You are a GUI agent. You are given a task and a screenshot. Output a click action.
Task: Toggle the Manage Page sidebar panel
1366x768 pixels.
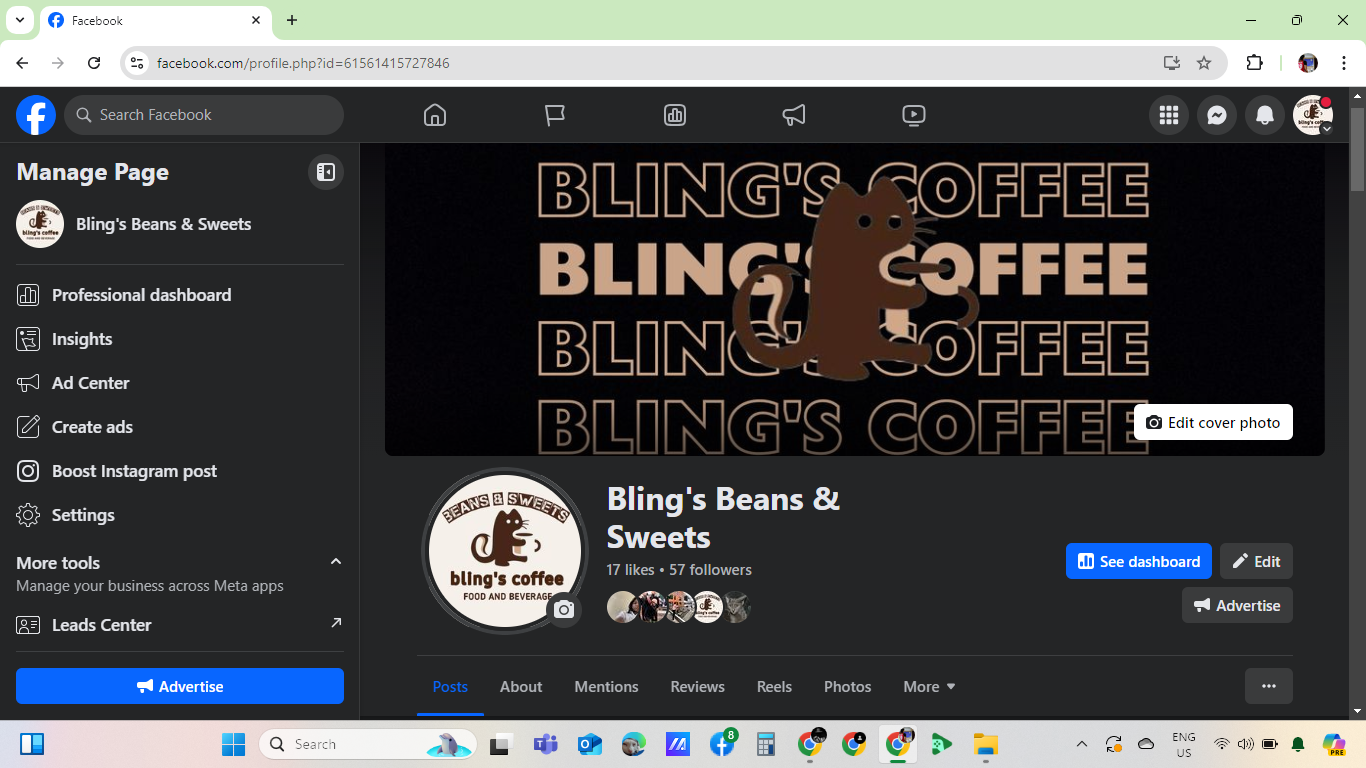(325, 172)
